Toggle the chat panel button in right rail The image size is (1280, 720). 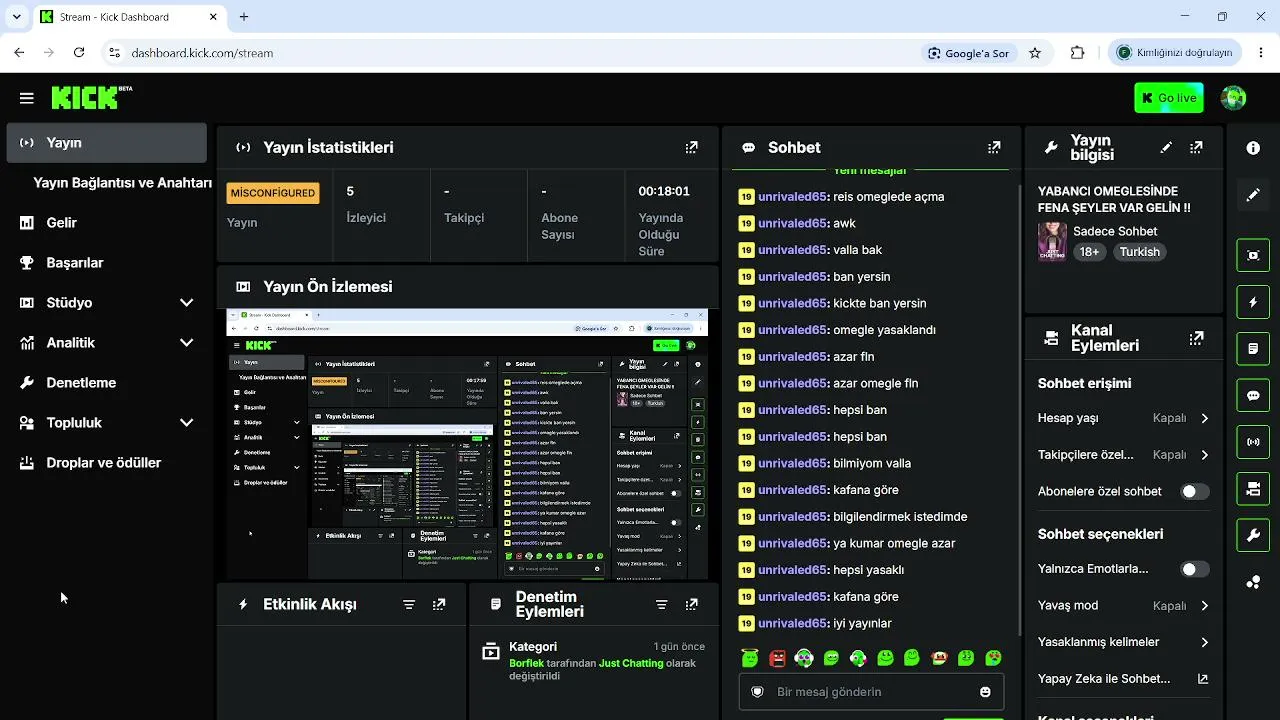coord(1253,396)
